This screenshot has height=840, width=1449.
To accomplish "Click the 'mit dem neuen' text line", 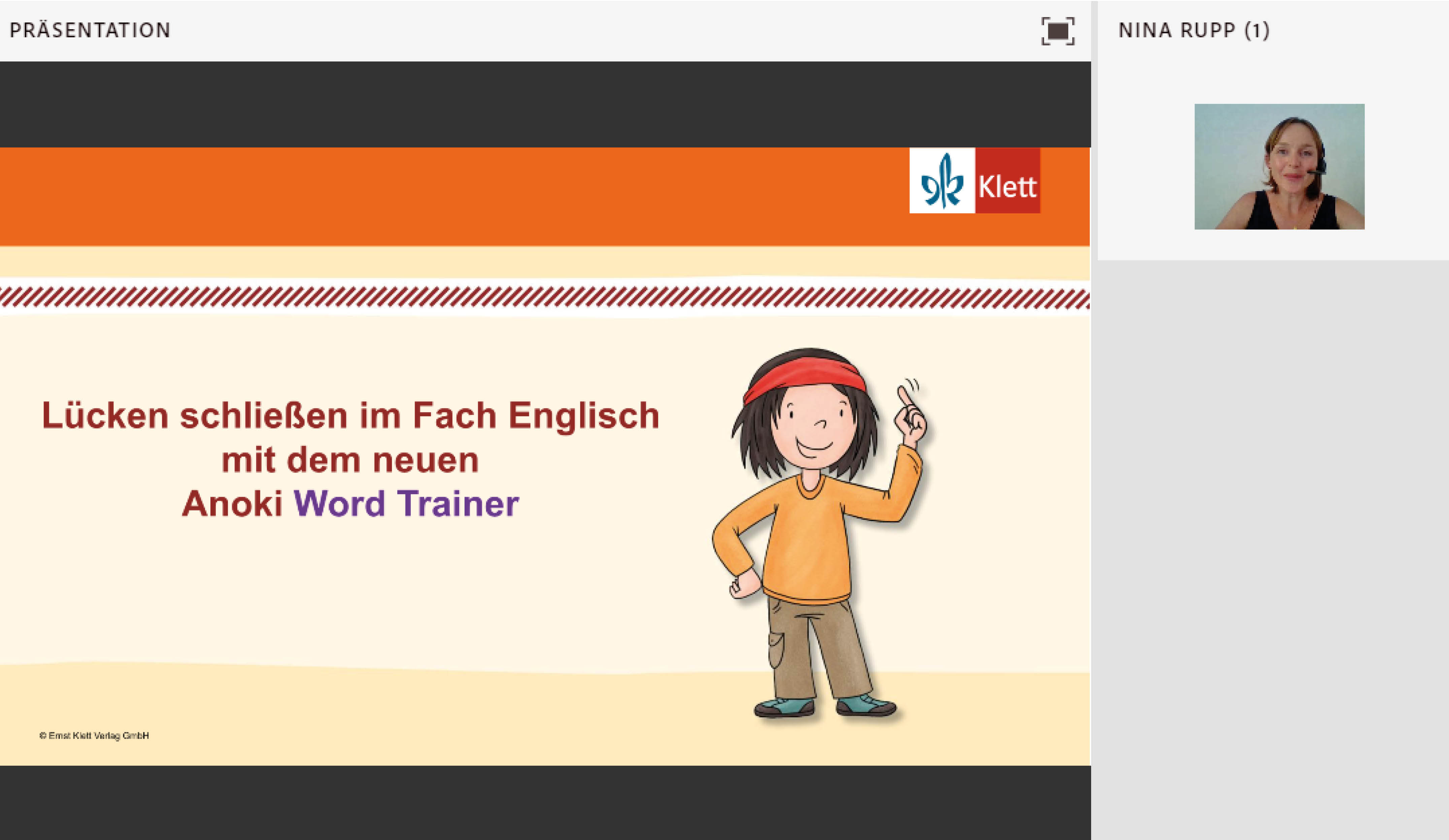I will tap(350, 460).
